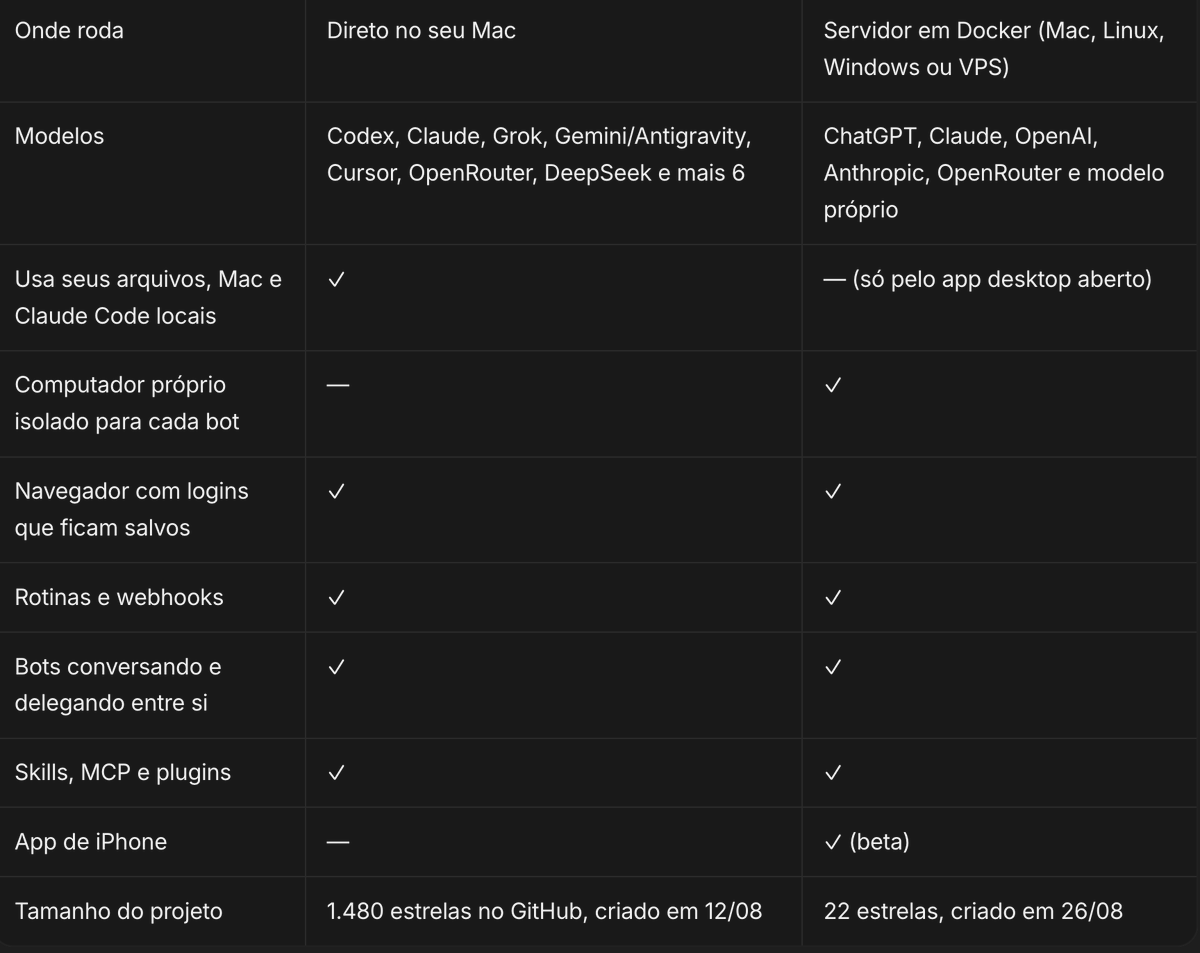Select the 'Servidor em Docker' cell text
This screenshot has width=1200, height=953.
pyautogui.click(x=994, y=49)
